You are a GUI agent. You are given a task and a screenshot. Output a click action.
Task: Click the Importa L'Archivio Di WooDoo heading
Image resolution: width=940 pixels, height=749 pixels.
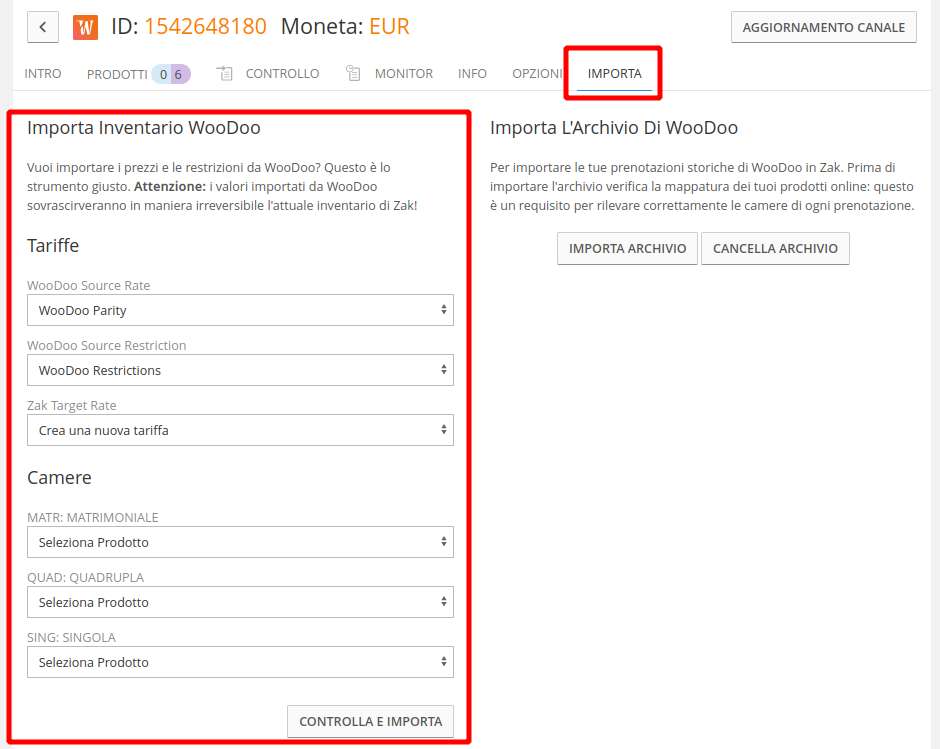coord(614,128)
